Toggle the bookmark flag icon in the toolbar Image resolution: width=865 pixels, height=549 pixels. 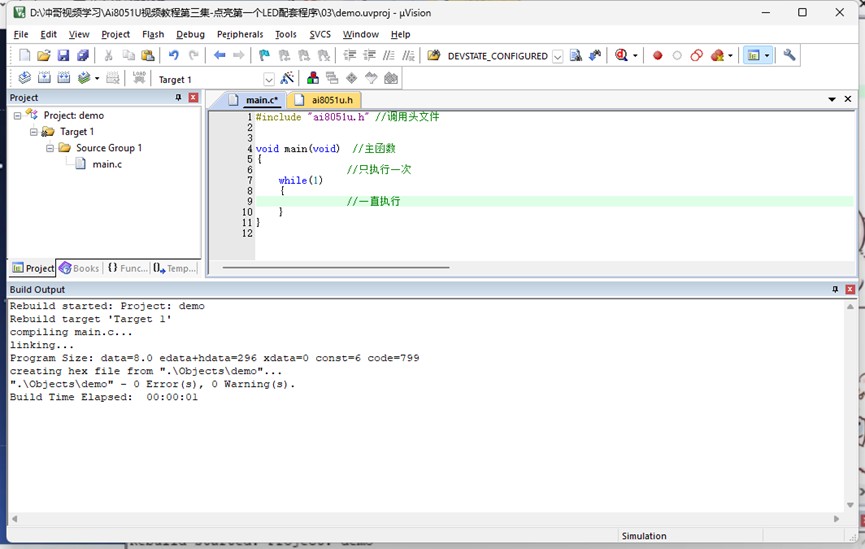[264, 56]
